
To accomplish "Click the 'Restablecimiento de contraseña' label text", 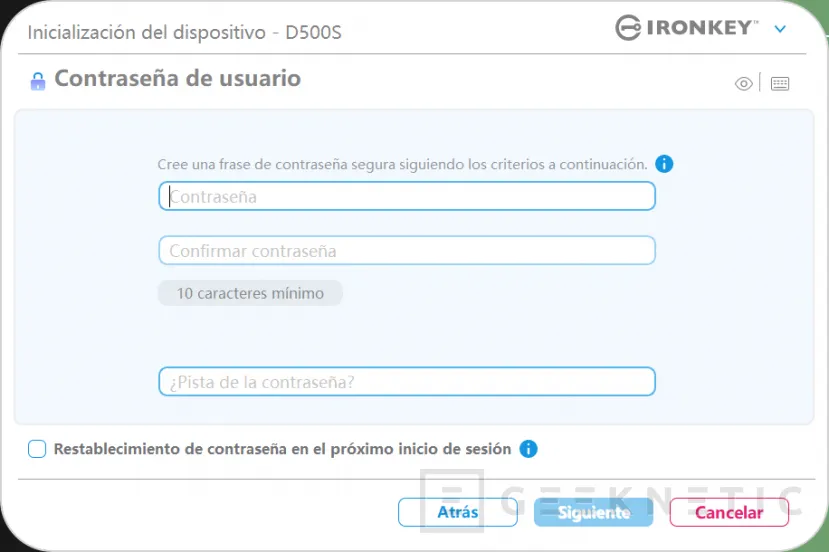I will coord(282,449).
